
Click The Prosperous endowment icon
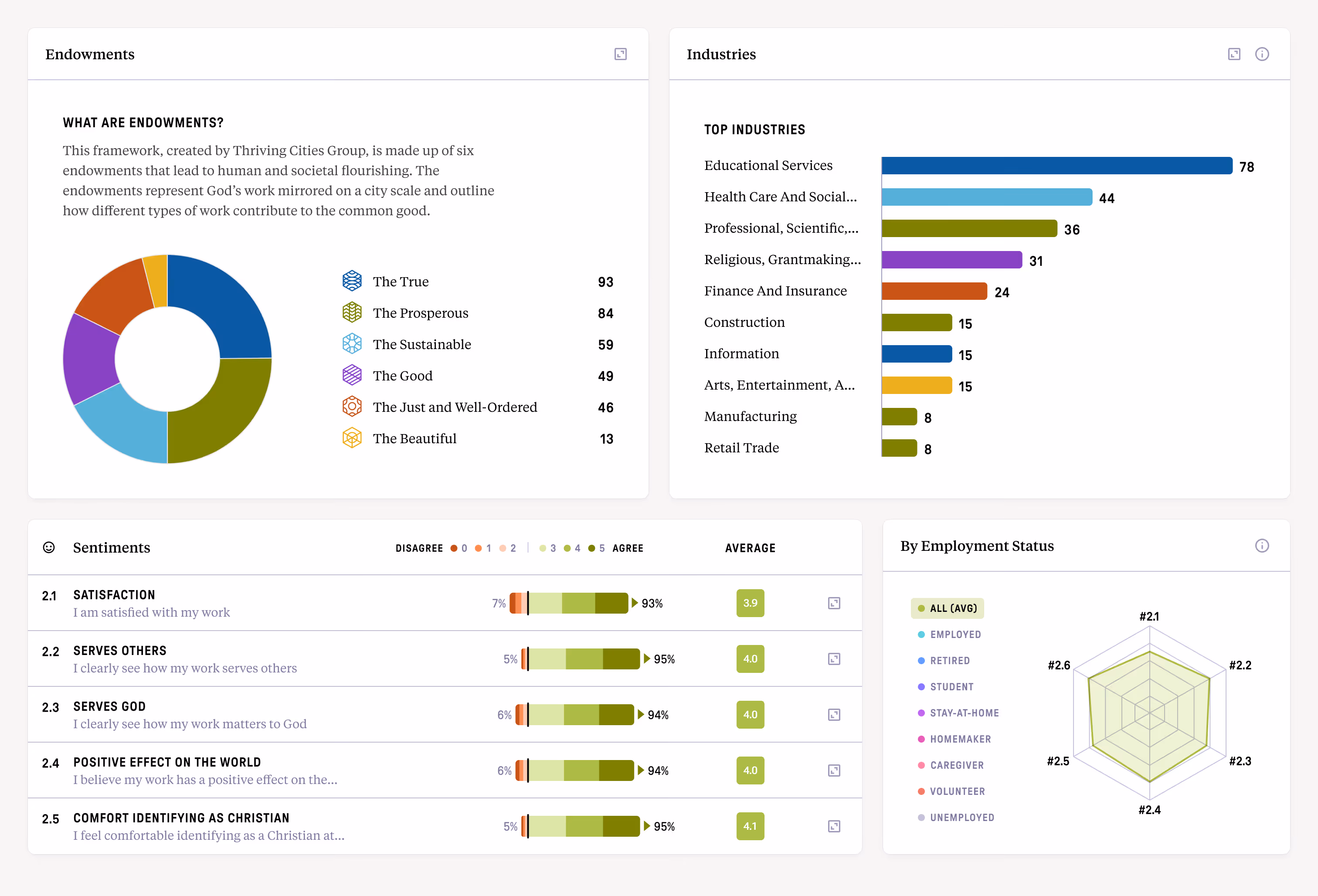[352, 312]
